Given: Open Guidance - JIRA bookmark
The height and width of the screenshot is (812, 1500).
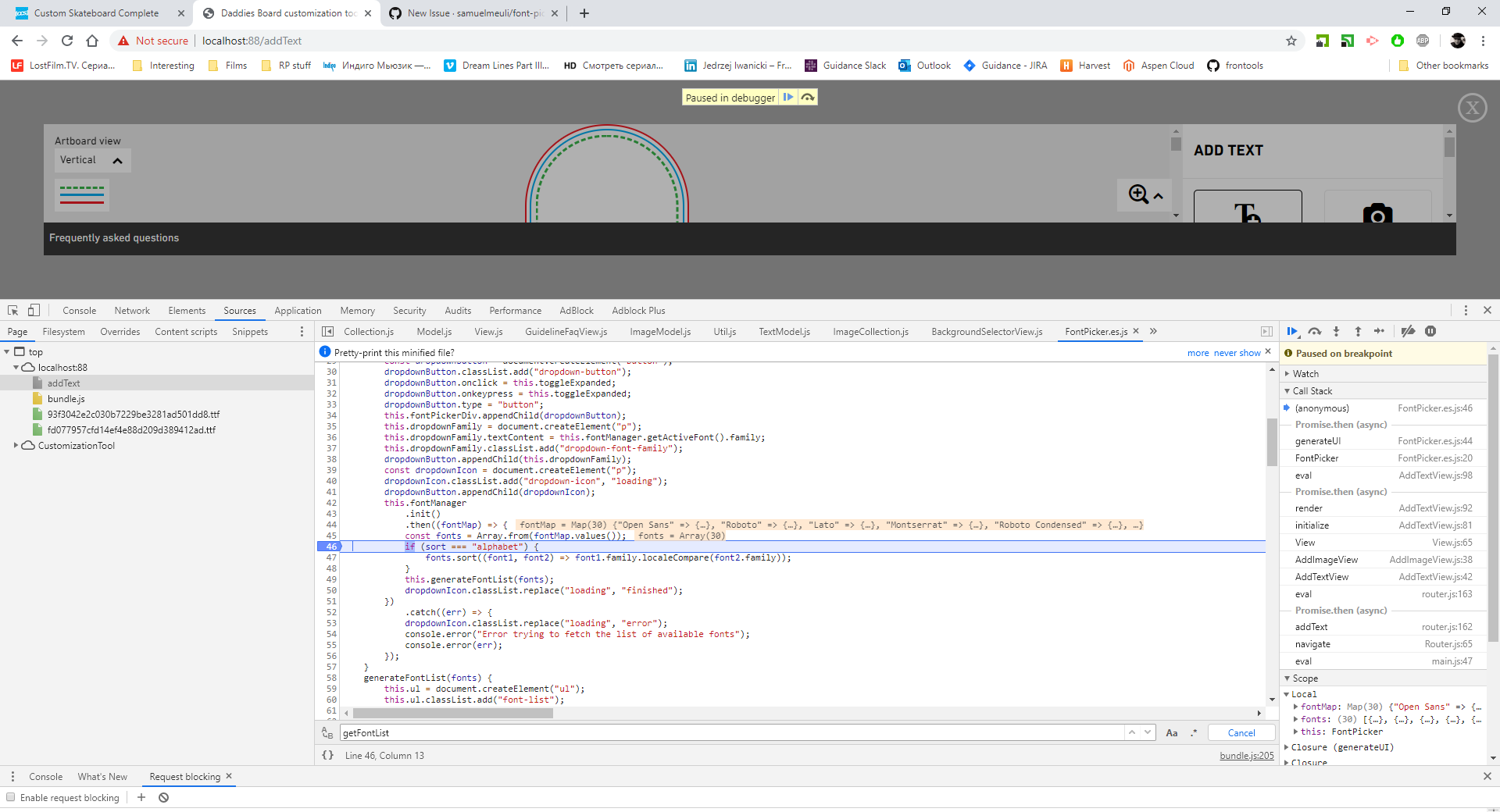Looking at the screenshot, I should 1005,66.
